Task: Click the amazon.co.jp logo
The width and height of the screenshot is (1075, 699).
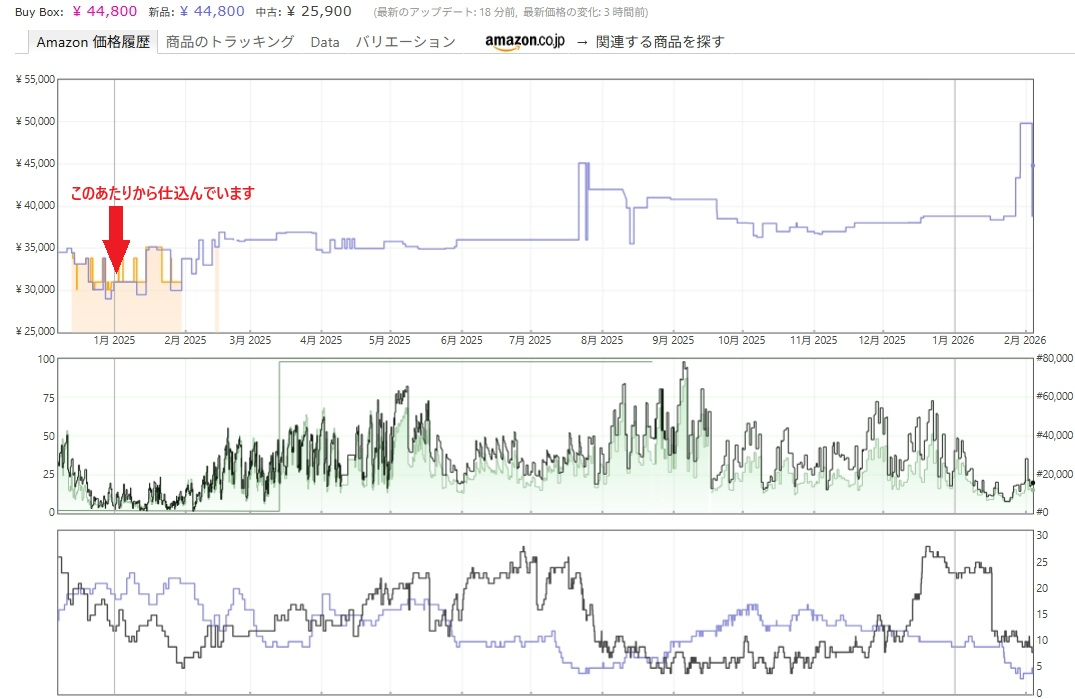Action: pyautogui.click(x=525, y=42)
